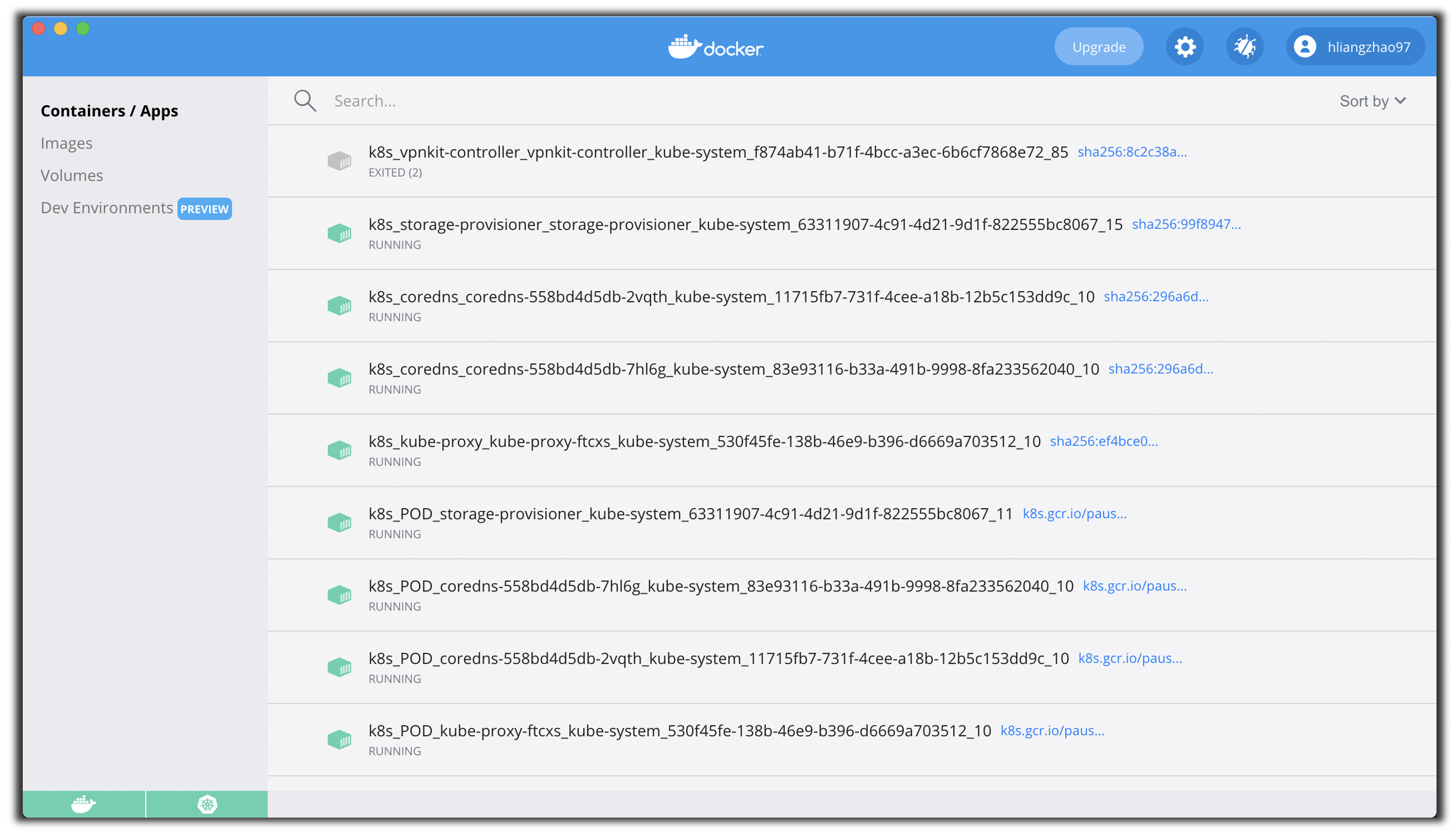This screenshot has height=836, width=1456.
Task: Select k8s_POD_coredns-558bd4d5db-2vqth container name
Action: [719, 658]
